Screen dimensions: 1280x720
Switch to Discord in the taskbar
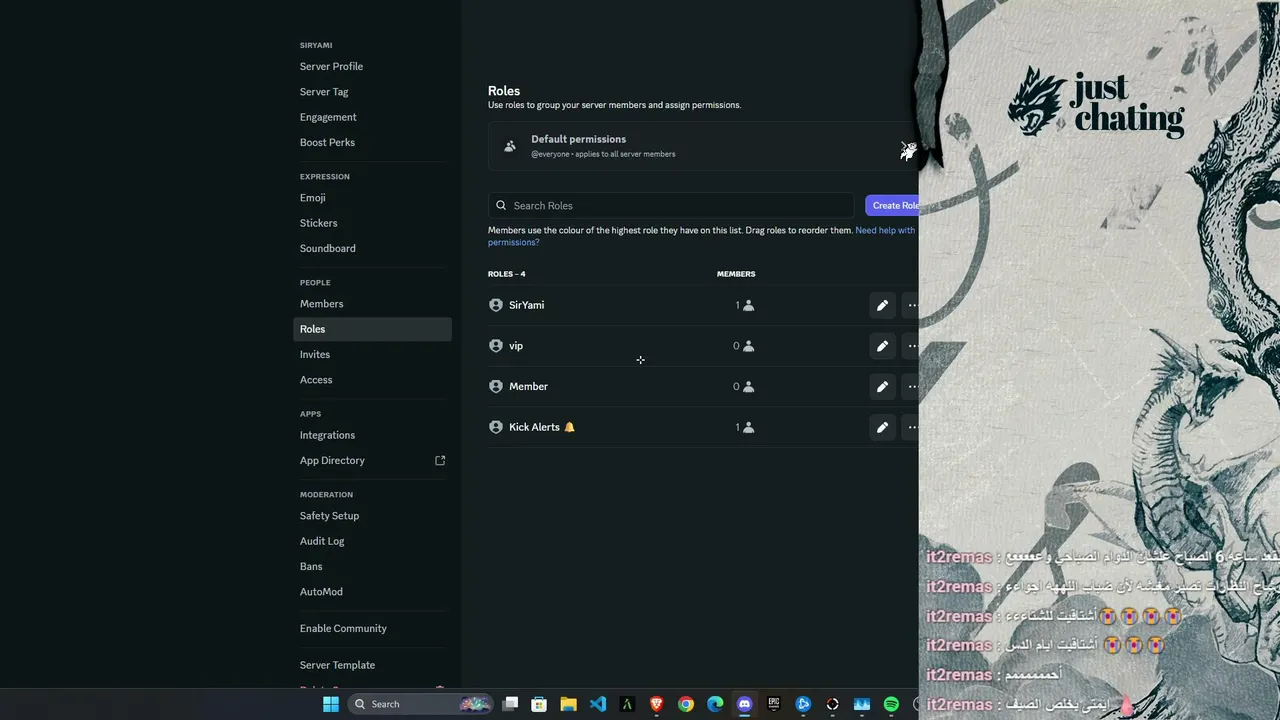tap(744, 704)
